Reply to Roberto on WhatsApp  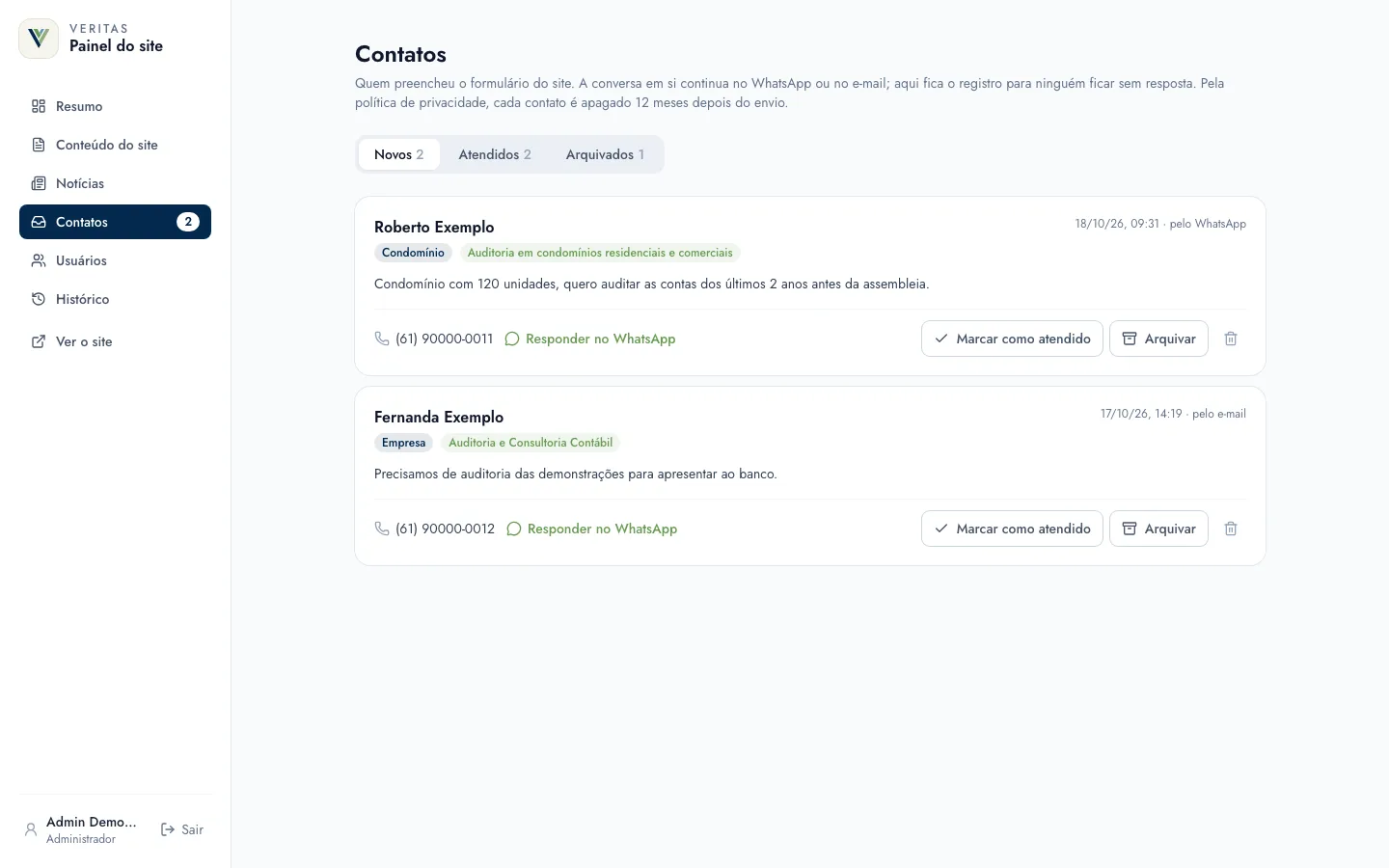click(x=590, y=339)
